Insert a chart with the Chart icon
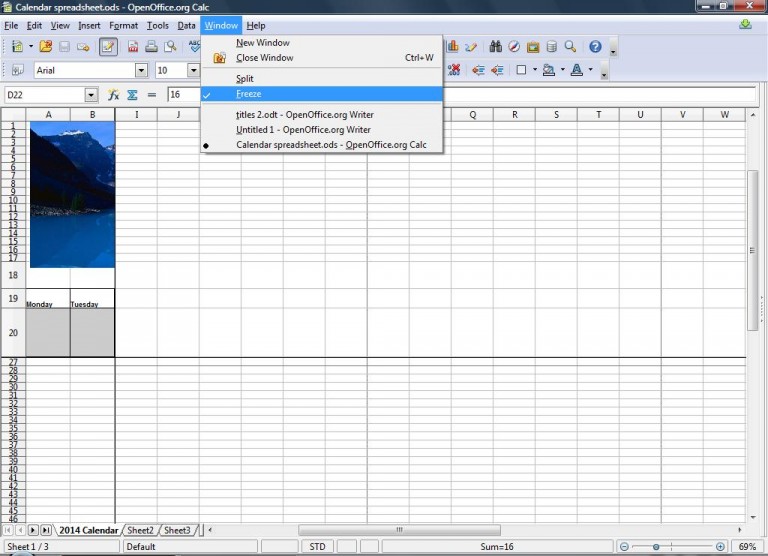Viewport: 768px width, 556px height. pos(453,47)
